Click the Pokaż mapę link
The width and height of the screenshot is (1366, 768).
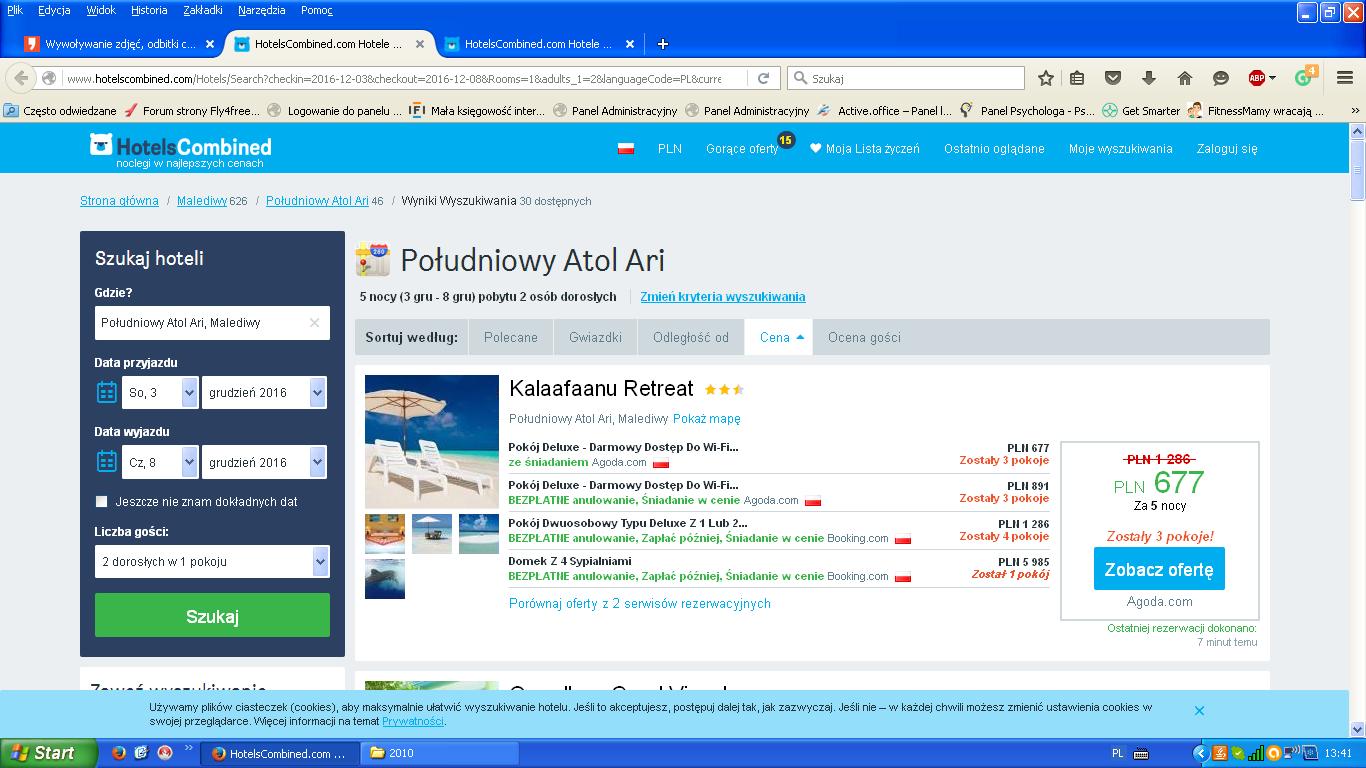coord(707,419)
